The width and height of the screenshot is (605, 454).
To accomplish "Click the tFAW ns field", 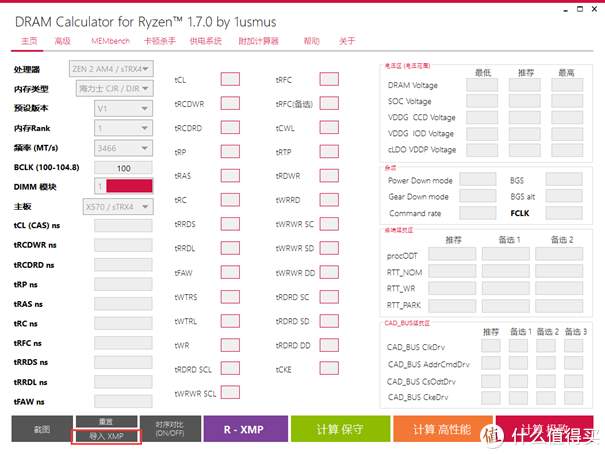I will (x=123, y=402).
